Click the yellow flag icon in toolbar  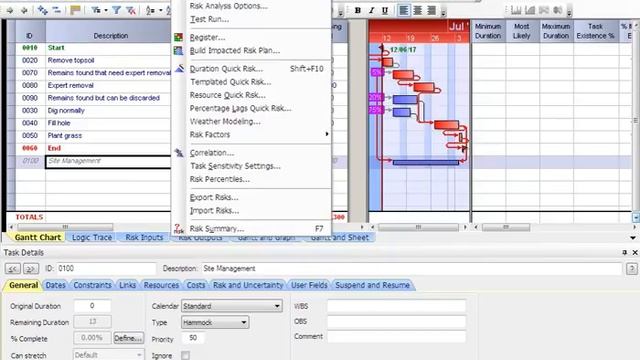(x=75, y=10)
